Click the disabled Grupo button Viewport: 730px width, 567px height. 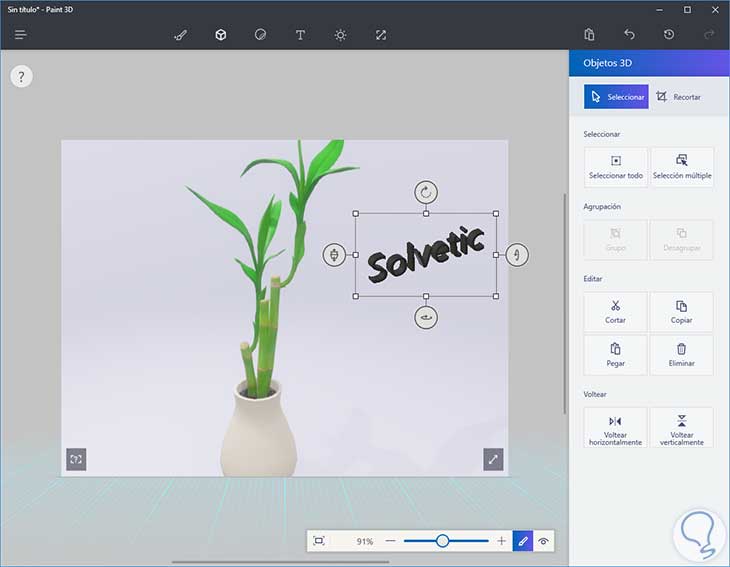(615, 240)
